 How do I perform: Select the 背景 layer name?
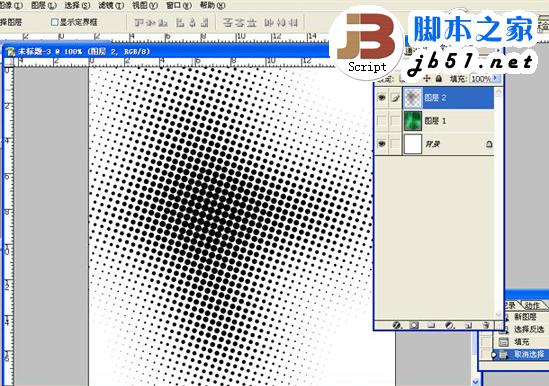click(433, 144)
